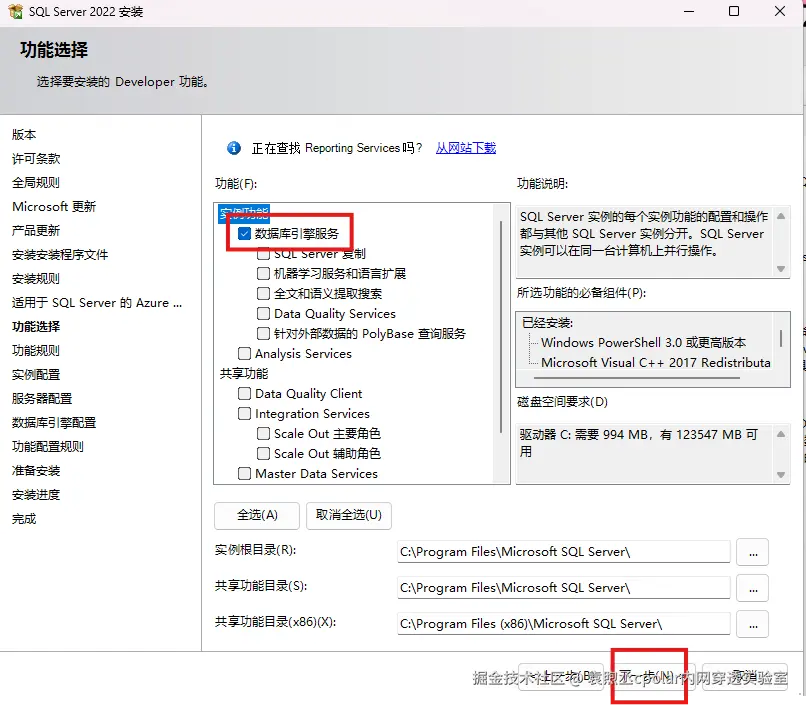Click into the 共享功能目录(x86)(X) path field

tap(563, 624)
